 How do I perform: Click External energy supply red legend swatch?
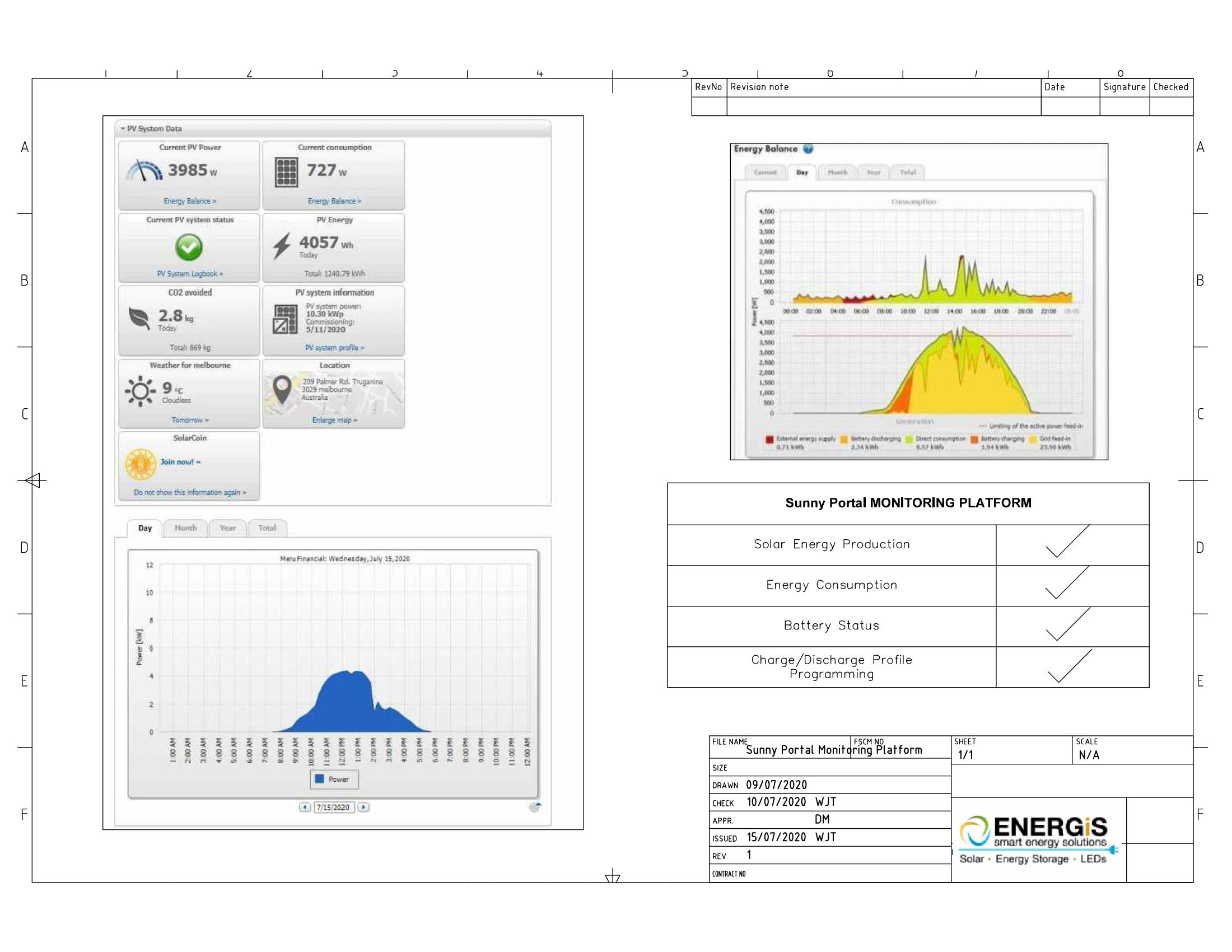[769, 440]
